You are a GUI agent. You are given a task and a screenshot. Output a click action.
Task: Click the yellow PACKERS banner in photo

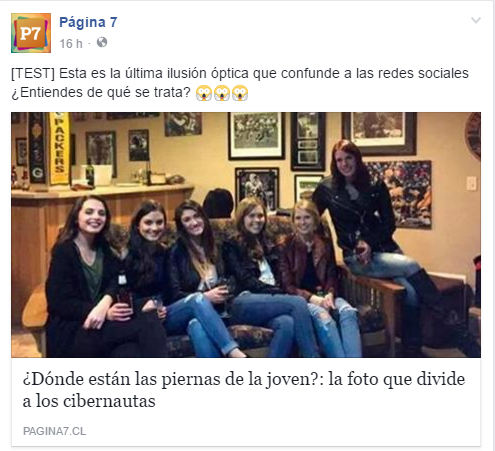59,148
